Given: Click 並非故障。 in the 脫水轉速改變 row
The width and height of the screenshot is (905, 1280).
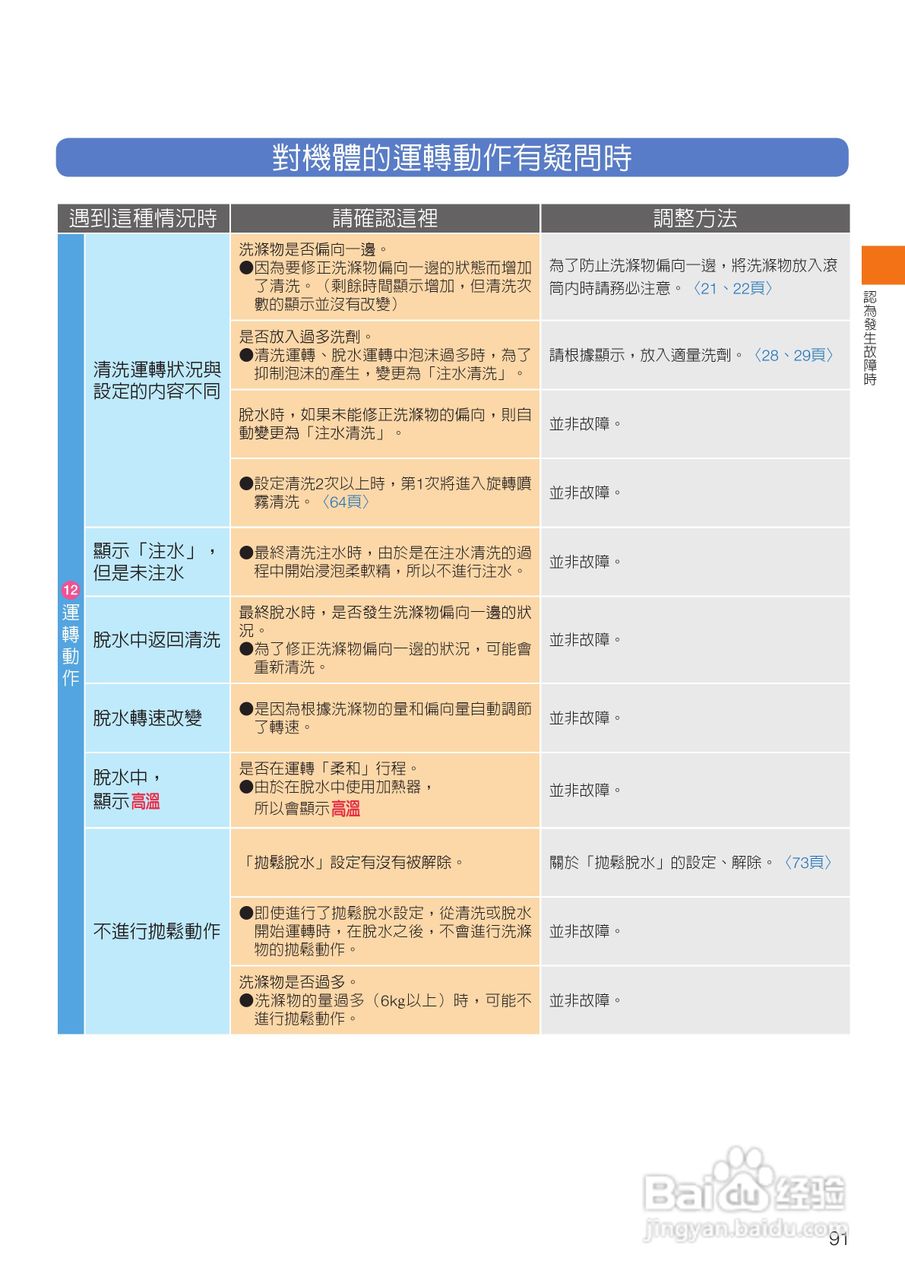Looking at the screenshot, I should (x=586, y=718).
